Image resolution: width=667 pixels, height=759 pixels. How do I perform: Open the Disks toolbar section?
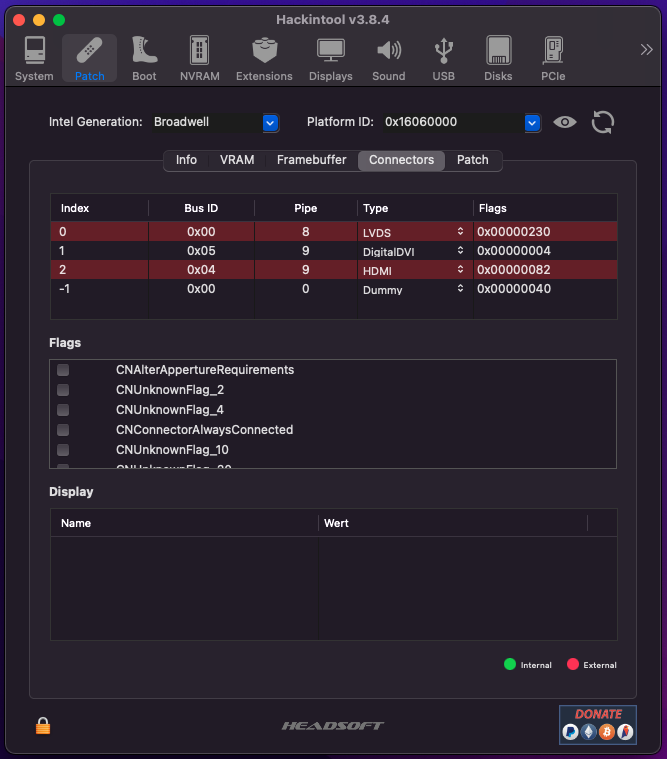click(x=498, y=58)
